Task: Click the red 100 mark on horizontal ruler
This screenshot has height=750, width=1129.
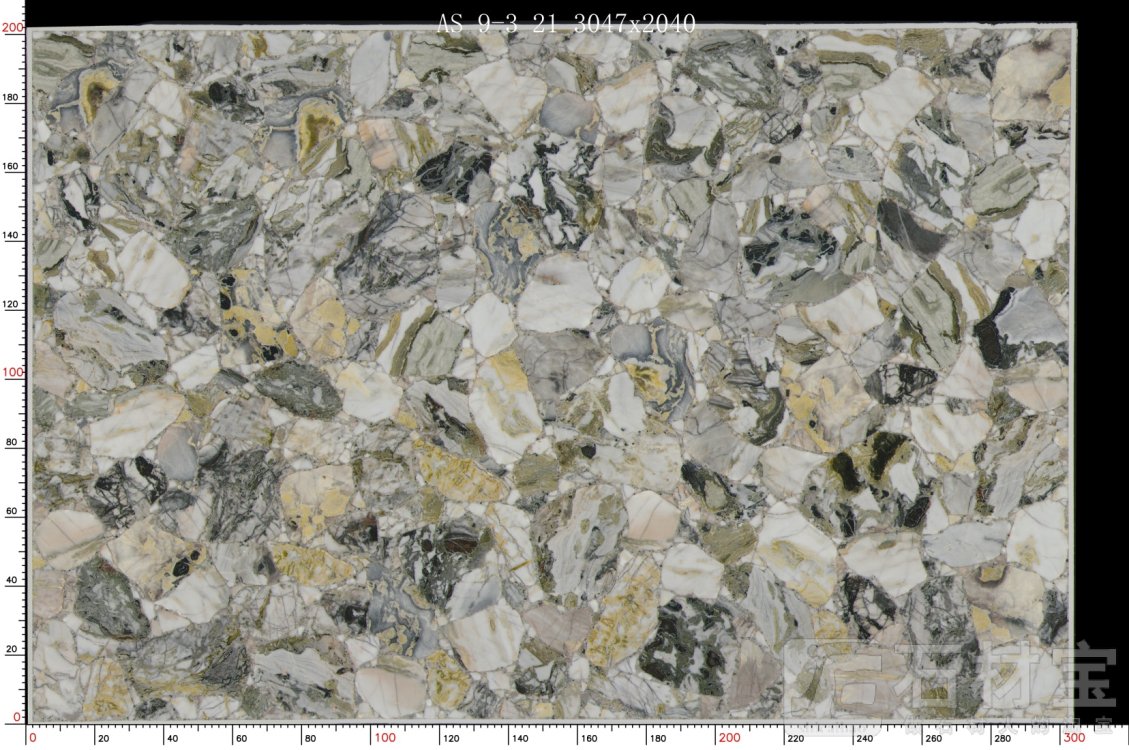Action: [384, 738]
